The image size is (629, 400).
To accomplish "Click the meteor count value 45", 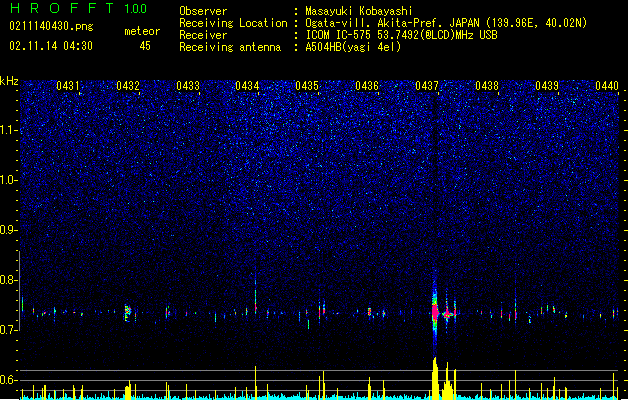I will [145, 46].
